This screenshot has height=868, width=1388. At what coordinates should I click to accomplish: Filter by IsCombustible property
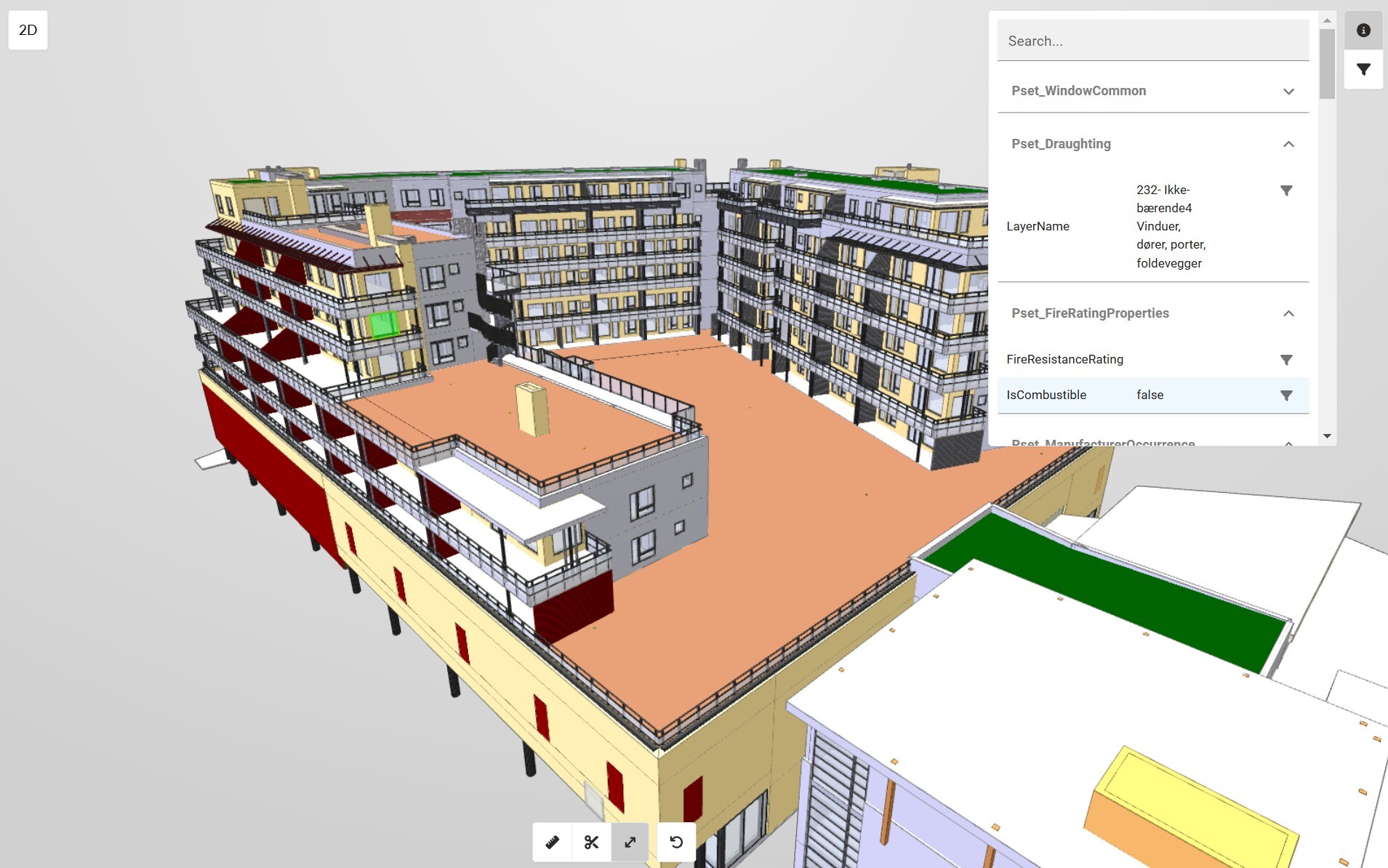pyautogui.click(x=1286, y=395)
